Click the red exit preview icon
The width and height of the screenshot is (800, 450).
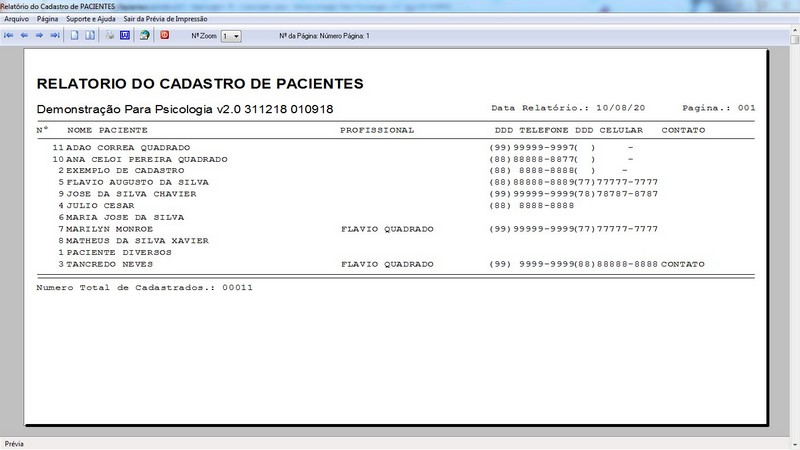pos(164,35)
